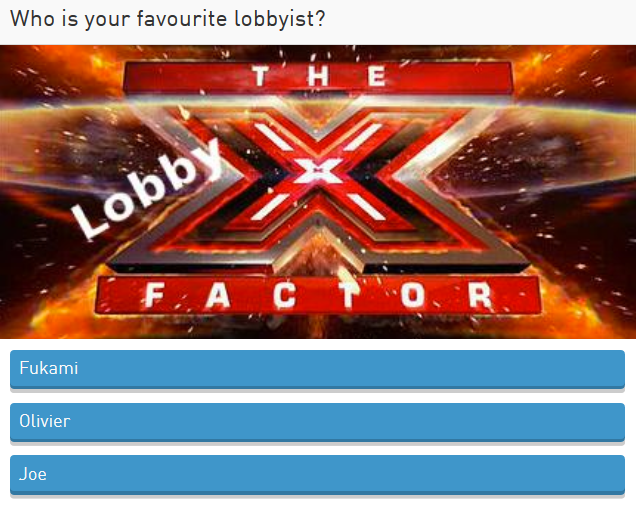Vote for Fukami as favourite lobbyist
The height and width of the screenshot is (505, 636).
pyautogui.click(x=317, y=369)
